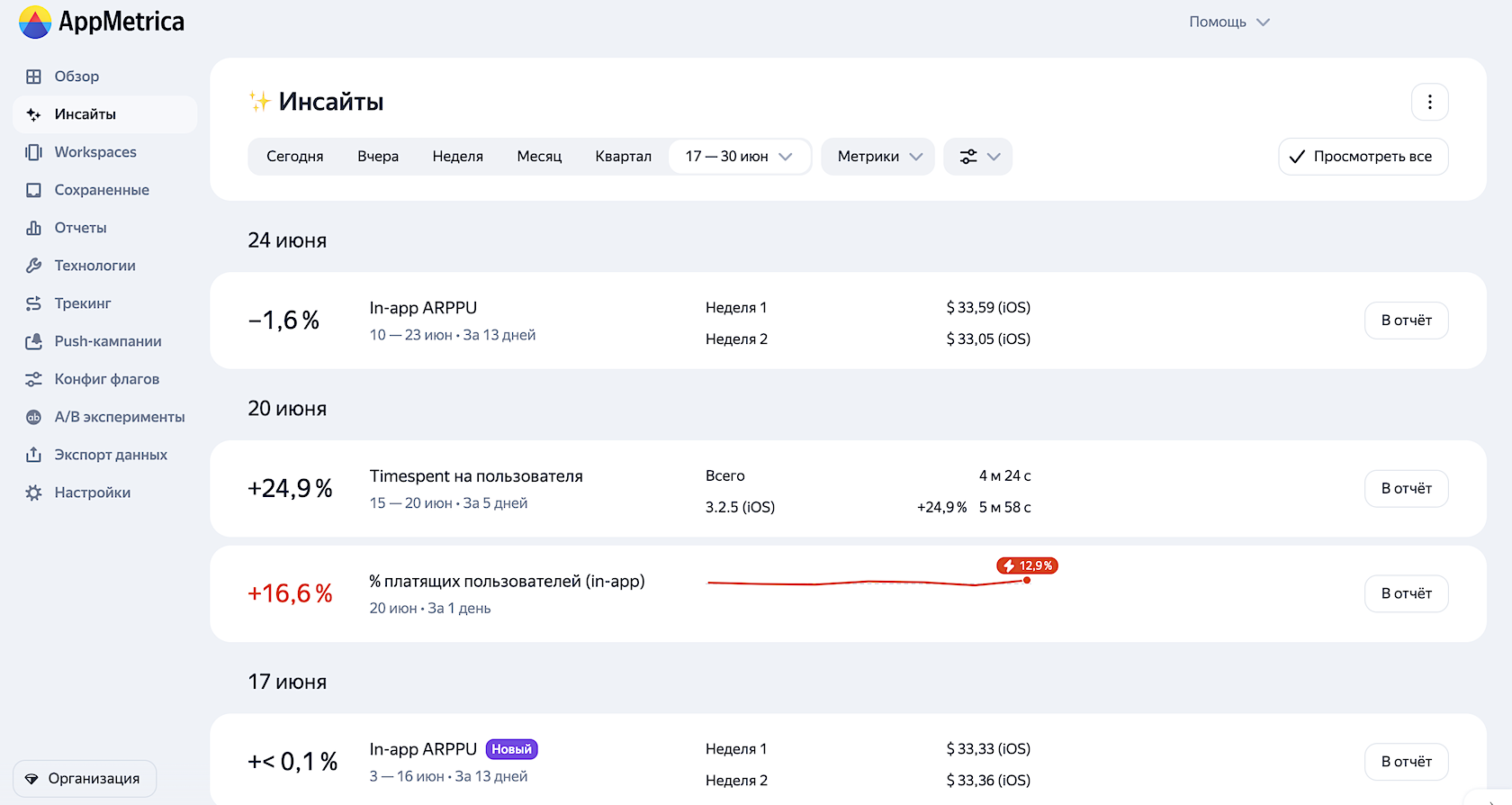The image size is (1512, 805).
Task: Open the Помощь help menu
Action: click(1228, 22)
